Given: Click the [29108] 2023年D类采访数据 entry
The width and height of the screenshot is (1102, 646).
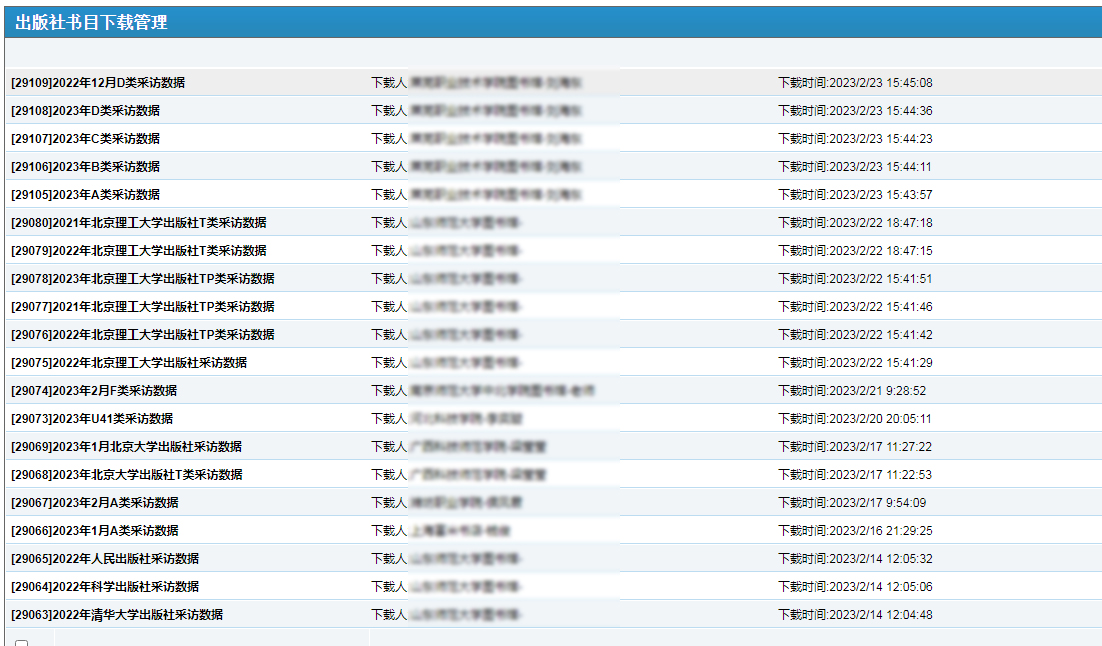Looking at the screenshot, I should pyautogui.click(x=85, y=111).
